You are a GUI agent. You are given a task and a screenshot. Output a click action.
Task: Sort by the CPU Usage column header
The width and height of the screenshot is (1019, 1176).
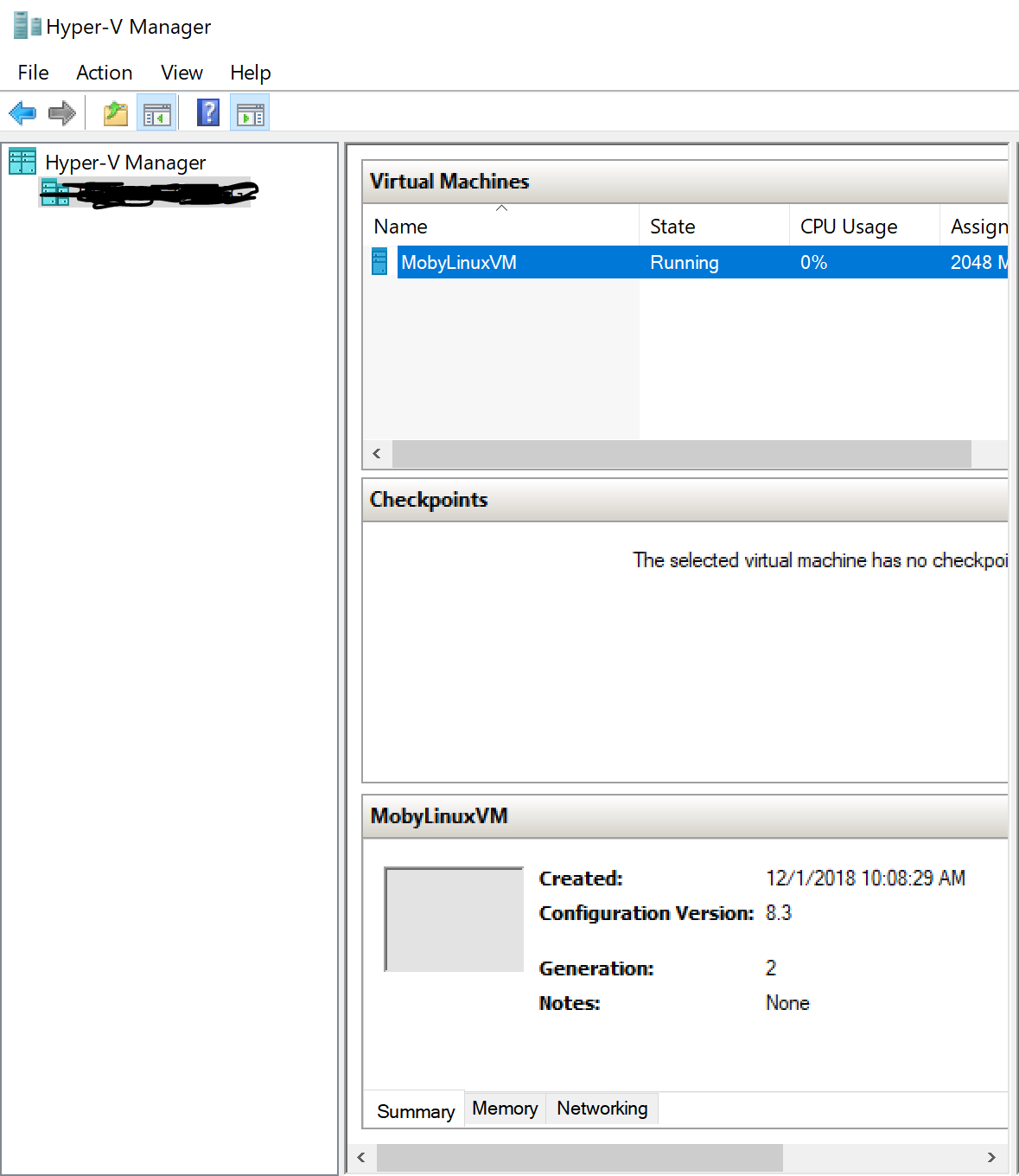(x=864, y=226)
